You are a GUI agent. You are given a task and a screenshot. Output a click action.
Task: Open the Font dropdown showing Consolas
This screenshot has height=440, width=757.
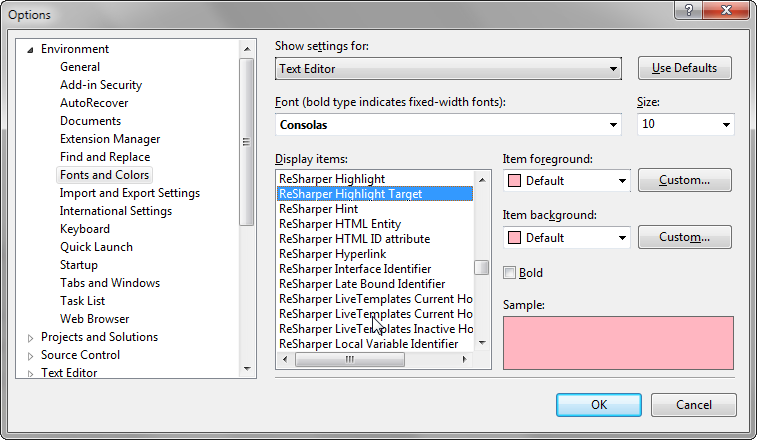click(x=448, y=125)
